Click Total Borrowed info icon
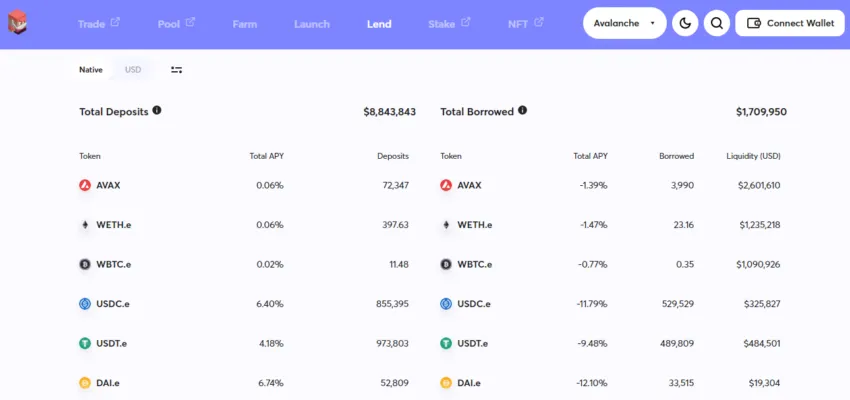 (x=522, y=111)
